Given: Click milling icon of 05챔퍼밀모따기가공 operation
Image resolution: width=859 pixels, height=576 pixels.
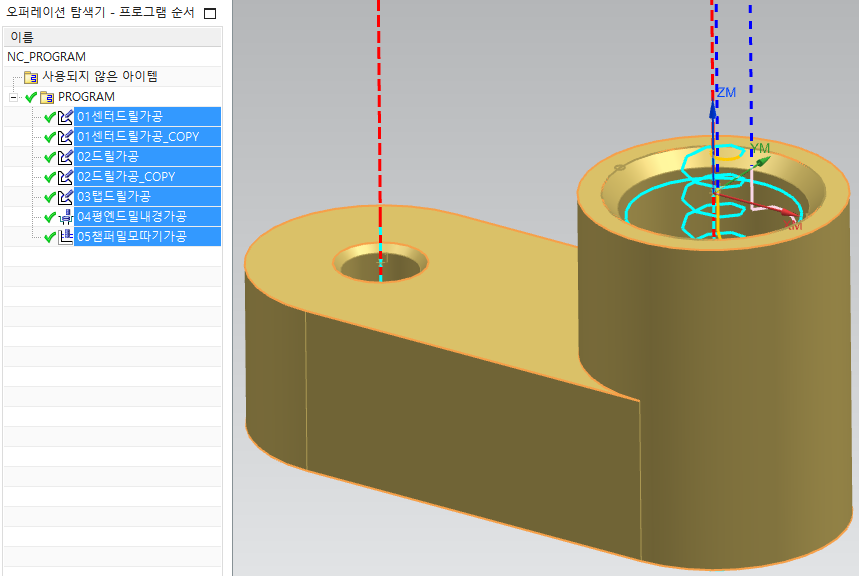Looking at the screenshot, I should [x=66, y=236].
